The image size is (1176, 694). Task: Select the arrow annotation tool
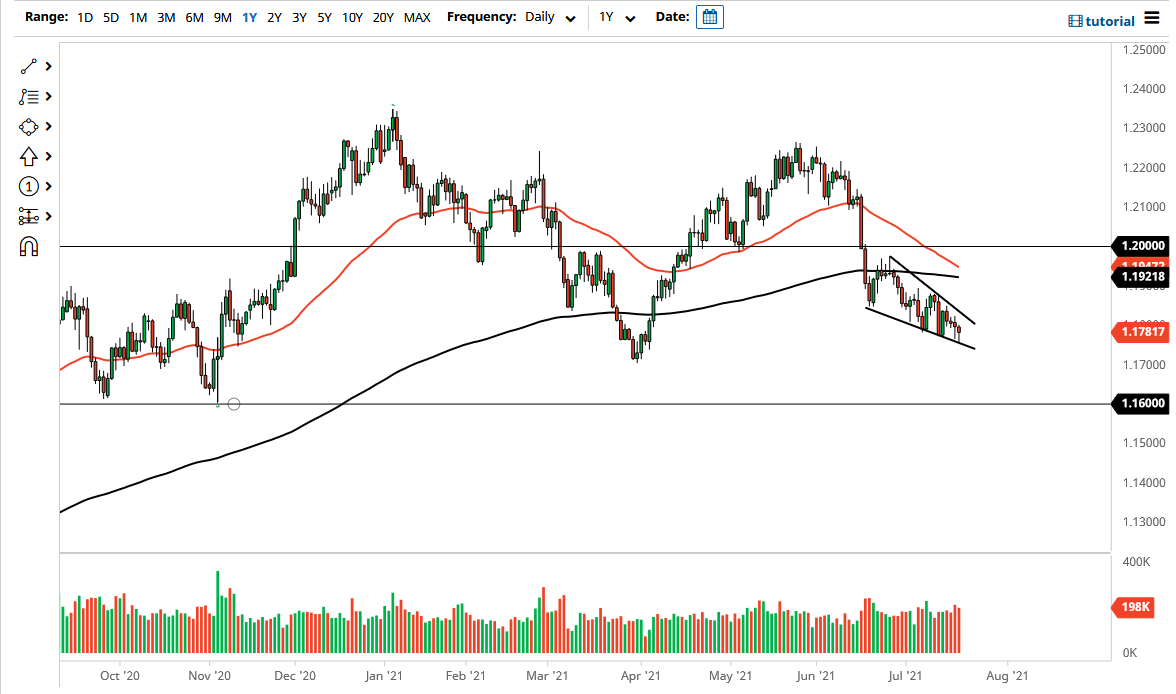point(29,156)
